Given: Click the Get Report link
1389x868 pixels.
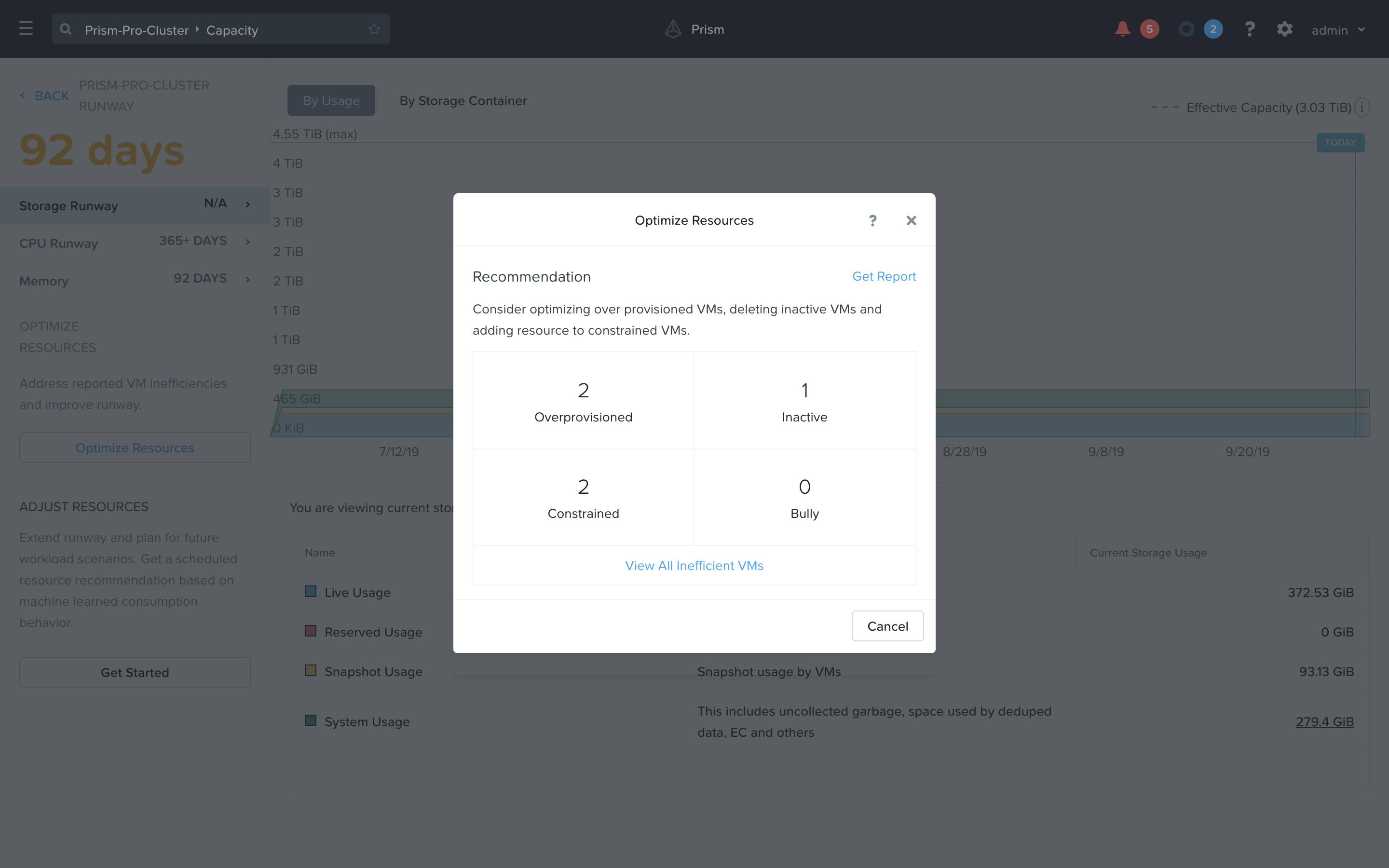Looking at the screenshot, I should click(884, 276).
